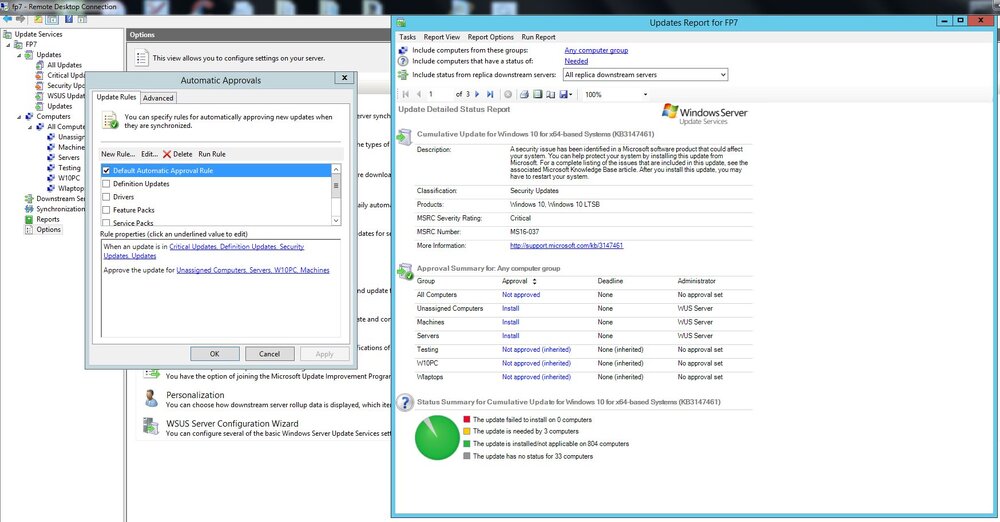This screenshot has height=522, width=1000.
Task: Open the 100% zoom dropdown
Action: 645,94
